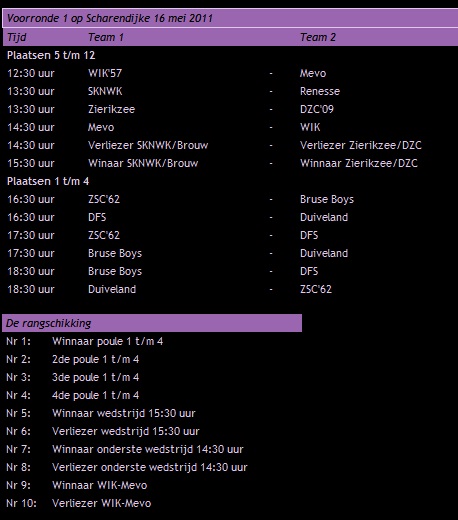Click WIK'57 in the 12:30 match

[105, 73]
